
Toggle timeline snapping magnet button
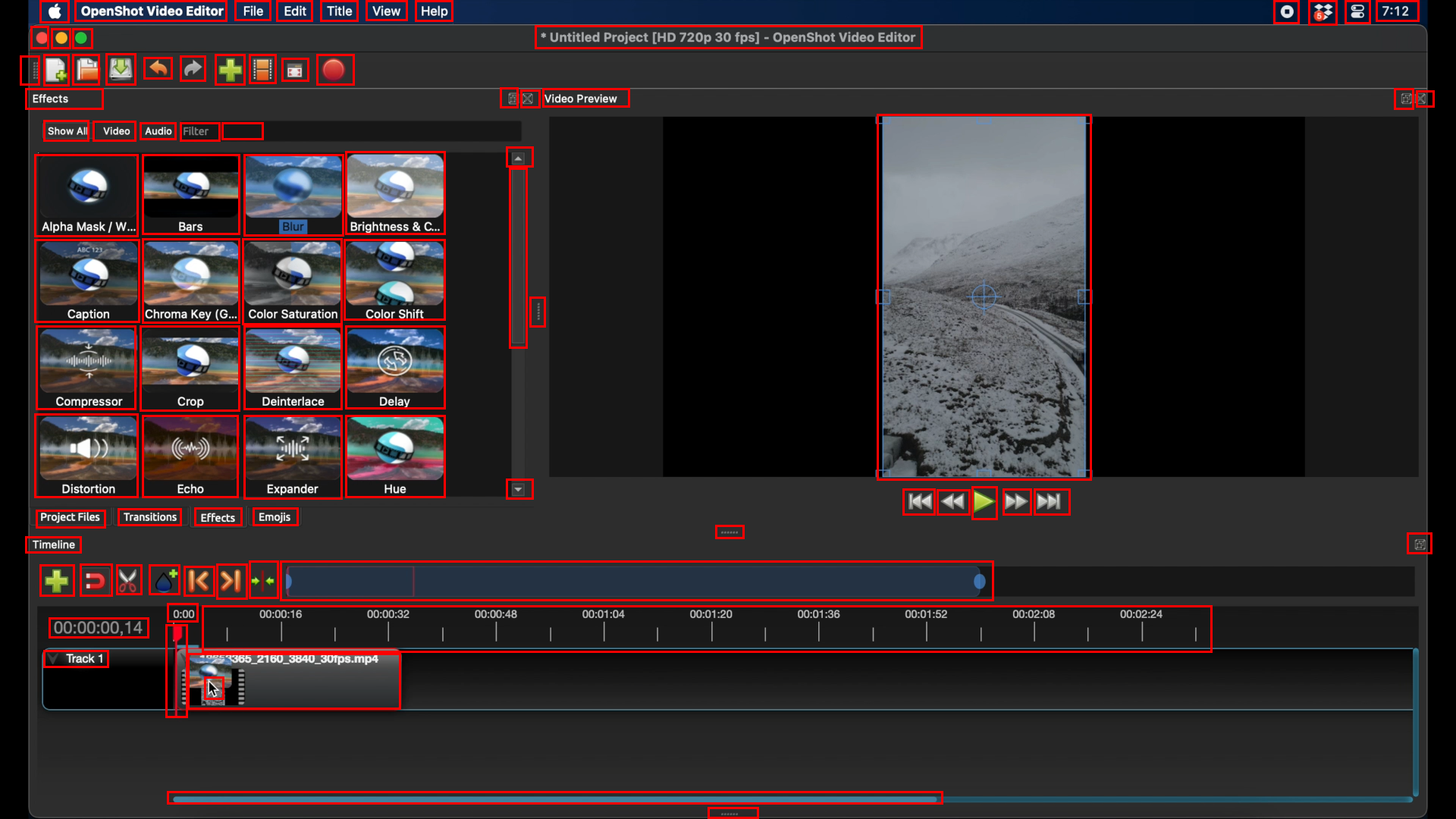click(x=96, y=582)
